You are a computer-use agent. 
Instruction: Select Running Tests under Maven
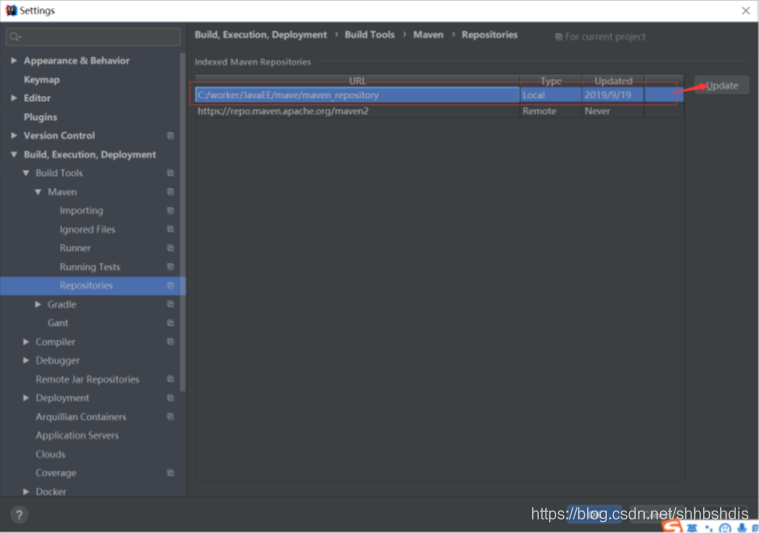90,267
